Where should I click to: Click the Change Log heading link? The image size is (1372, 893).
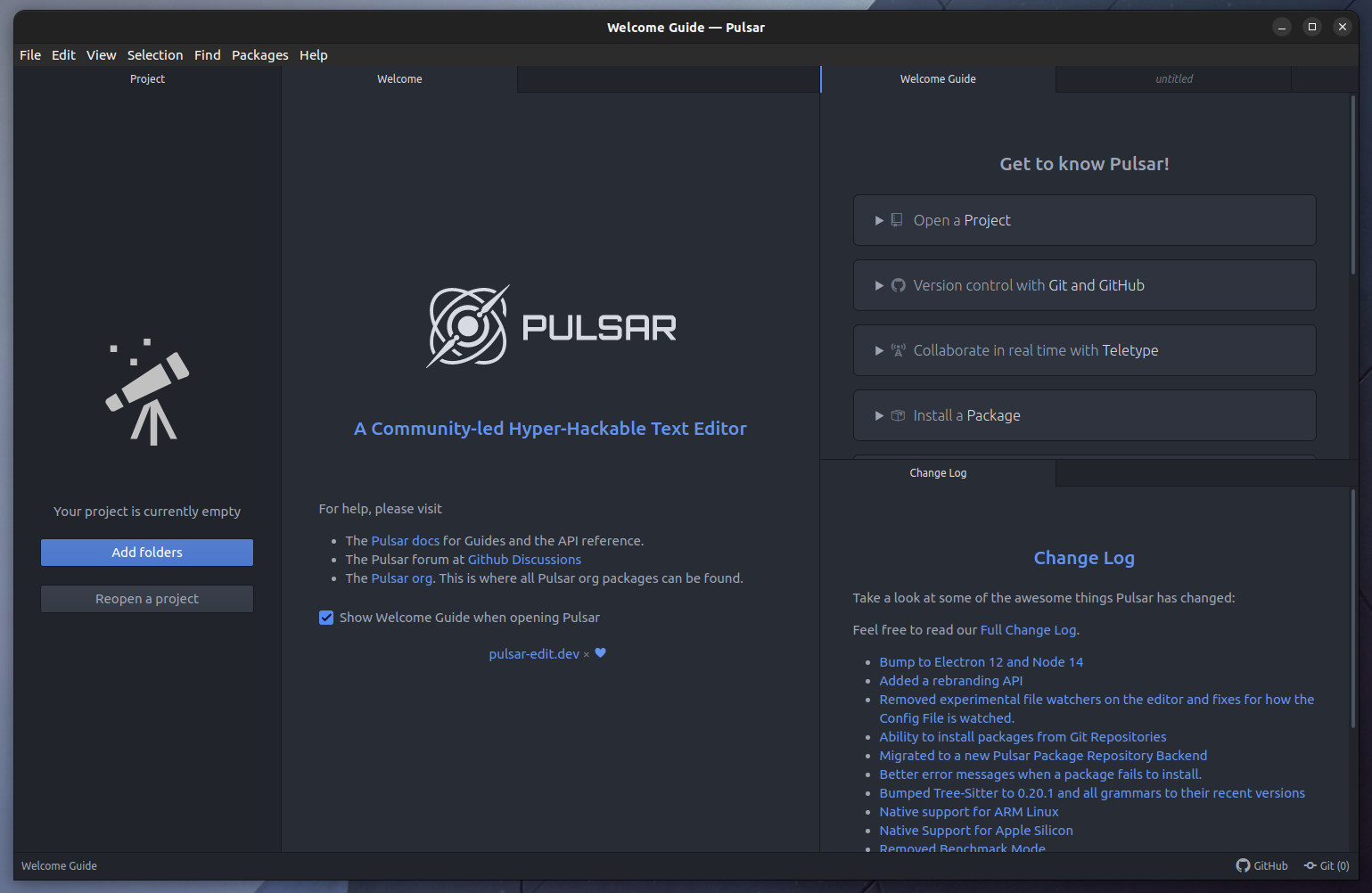1084,558
